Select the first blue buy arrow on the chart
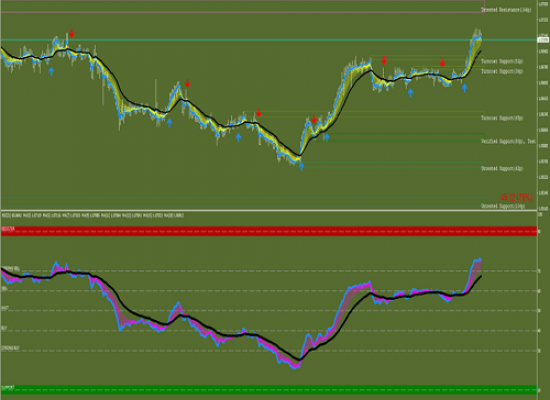The image size is (550, 400). [51, 71]
